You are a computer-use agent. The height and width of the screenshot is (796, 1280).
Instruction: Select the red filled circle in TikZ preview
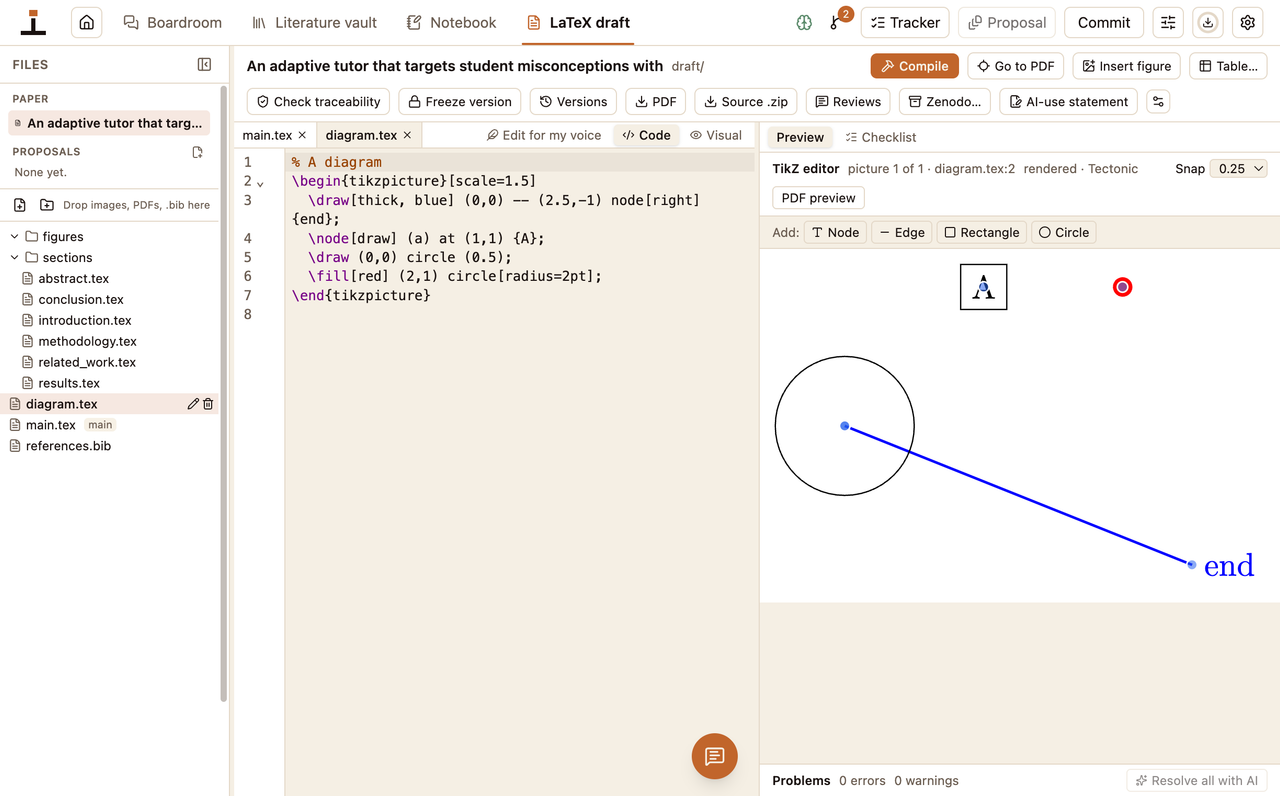pos(1122,287)
